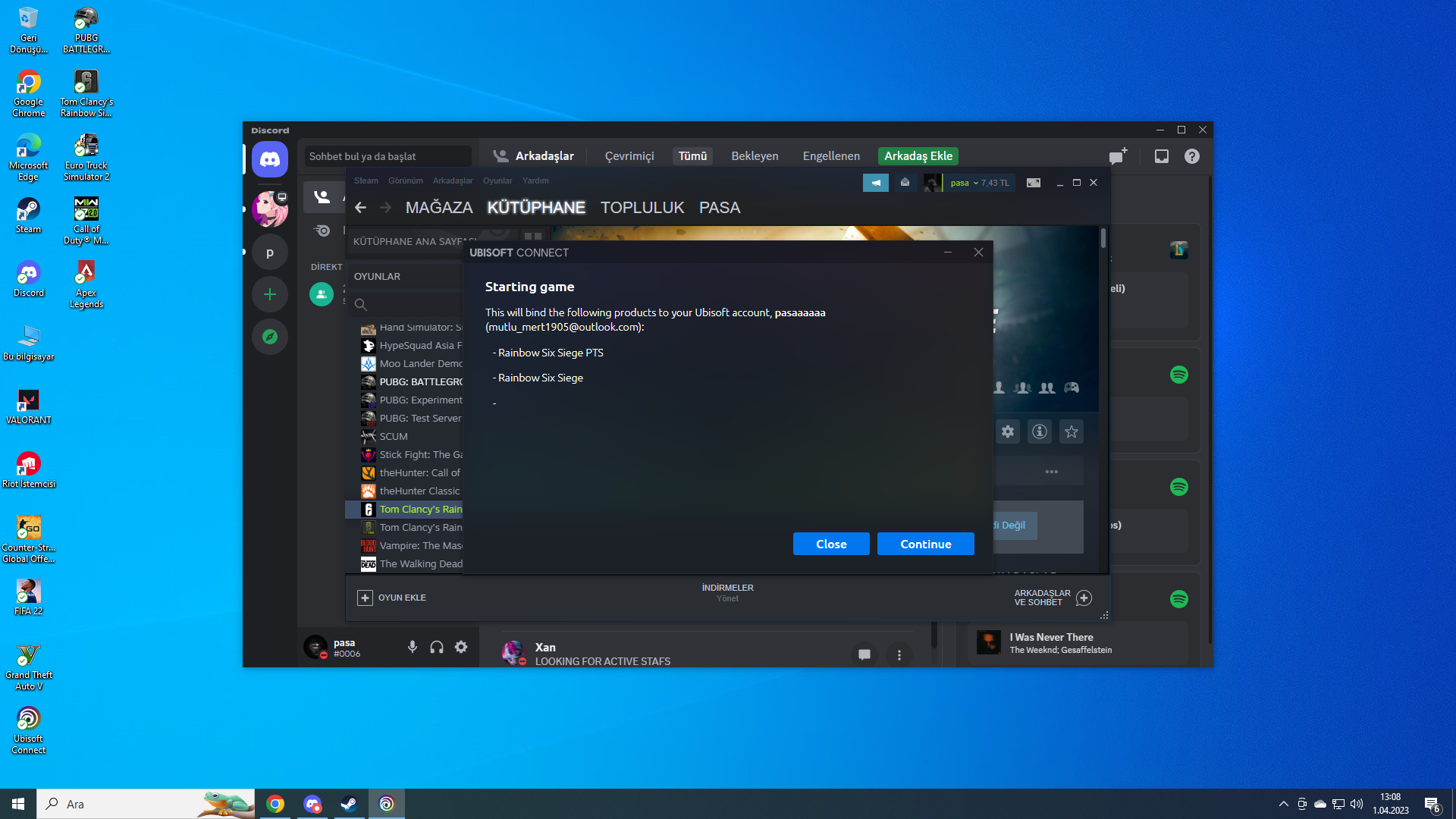Image resolution: width=1456 pixels, height=819 pixels.
Task: Open volume control in system tray
Action: coord(1357,804)
